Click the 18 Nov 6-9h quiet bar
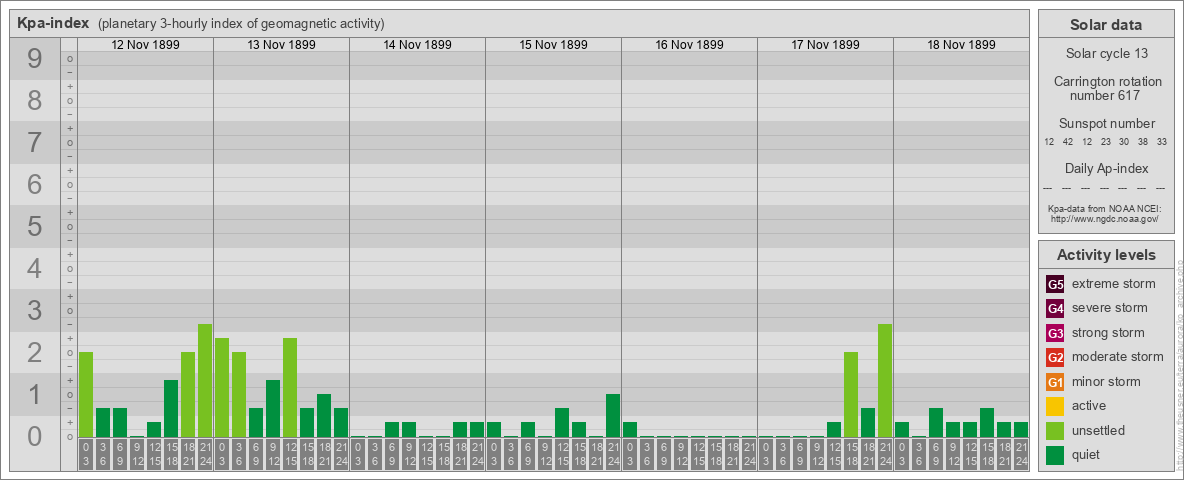 pyautogui.click(x=936, y=423)
